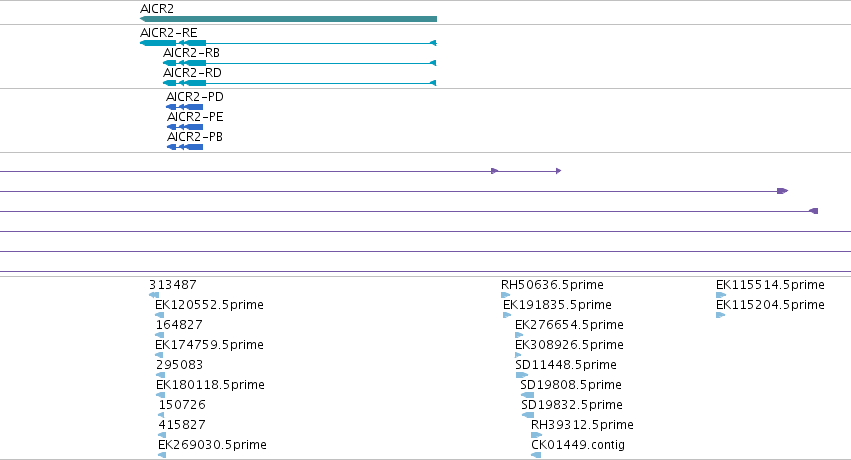
Task: Select the arrow glyph under EK174759.5prime
Action: [159, 355]
